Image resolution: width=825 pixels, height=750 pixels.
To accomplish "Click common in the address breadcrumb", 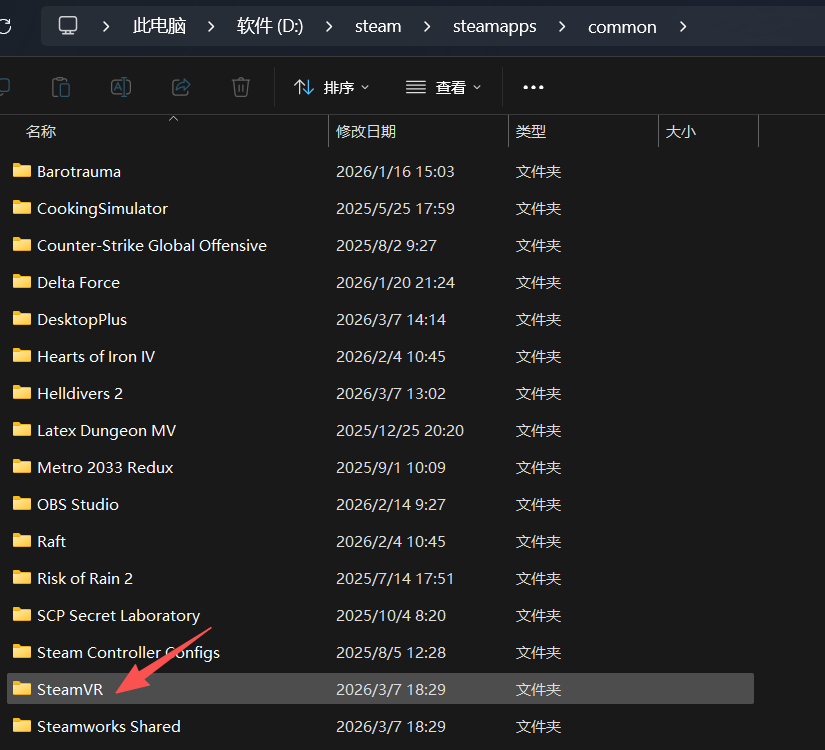I will point(622,27).
